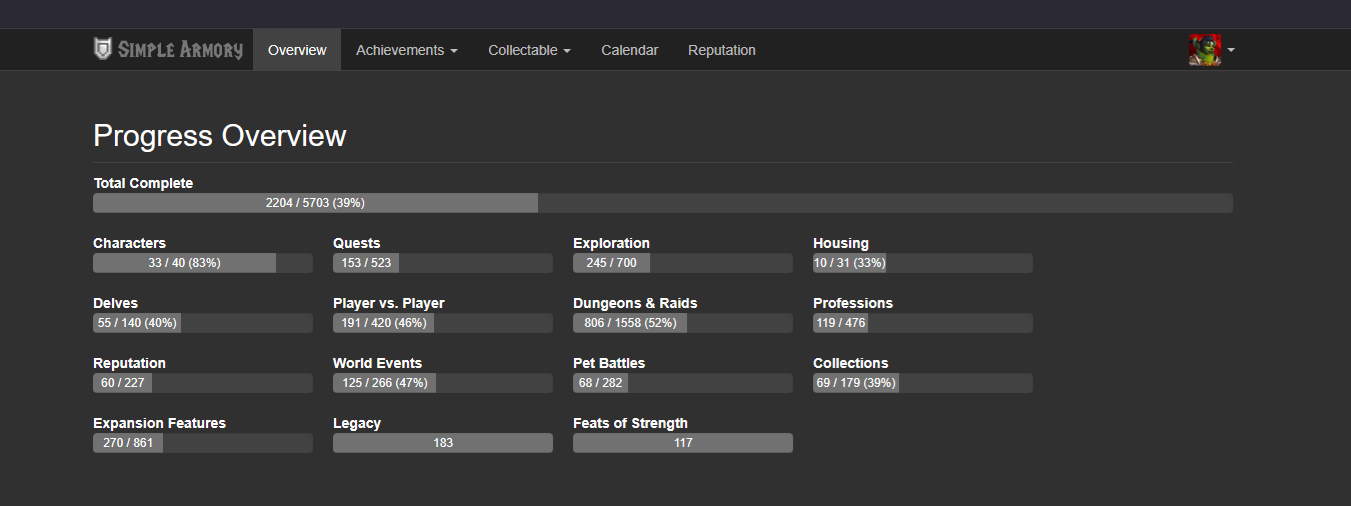Click the Total Complete progress bar

point(663,203)
